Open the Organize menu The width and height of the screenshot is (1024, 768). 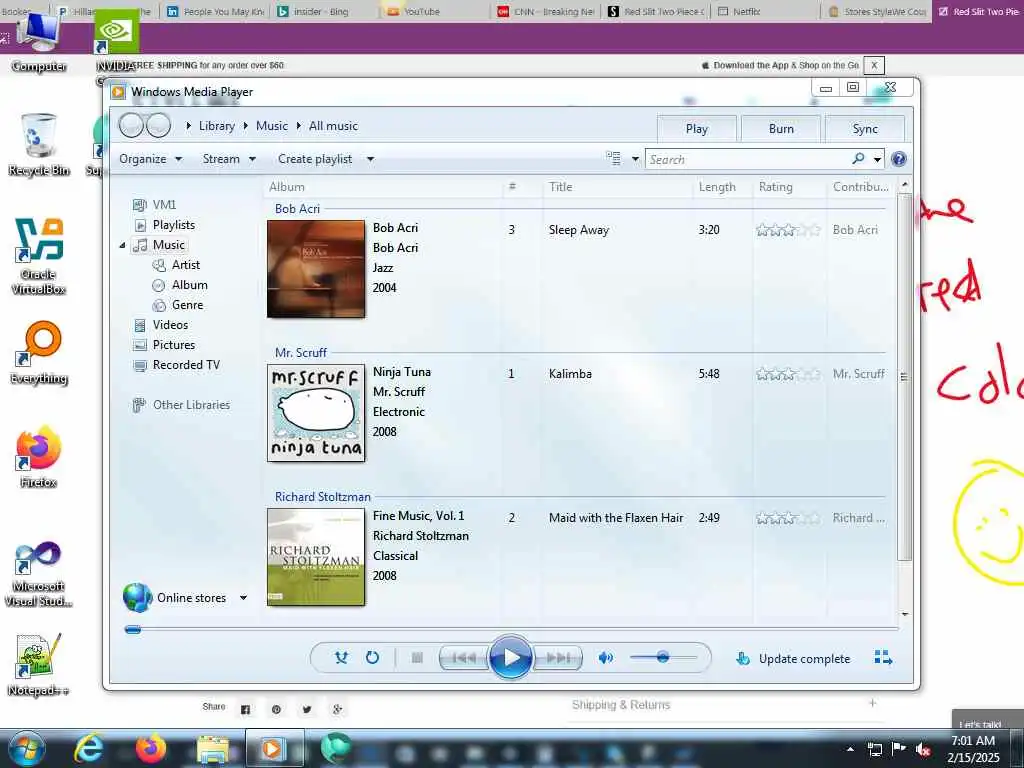pyautogui.click(x=150, y=159)
